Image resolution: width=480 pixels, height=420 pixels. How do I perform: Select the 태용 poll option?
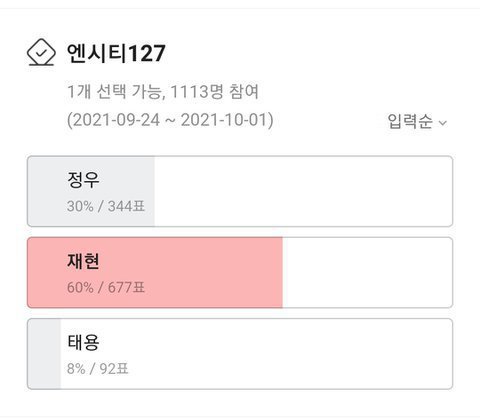(x=240, y=354)
